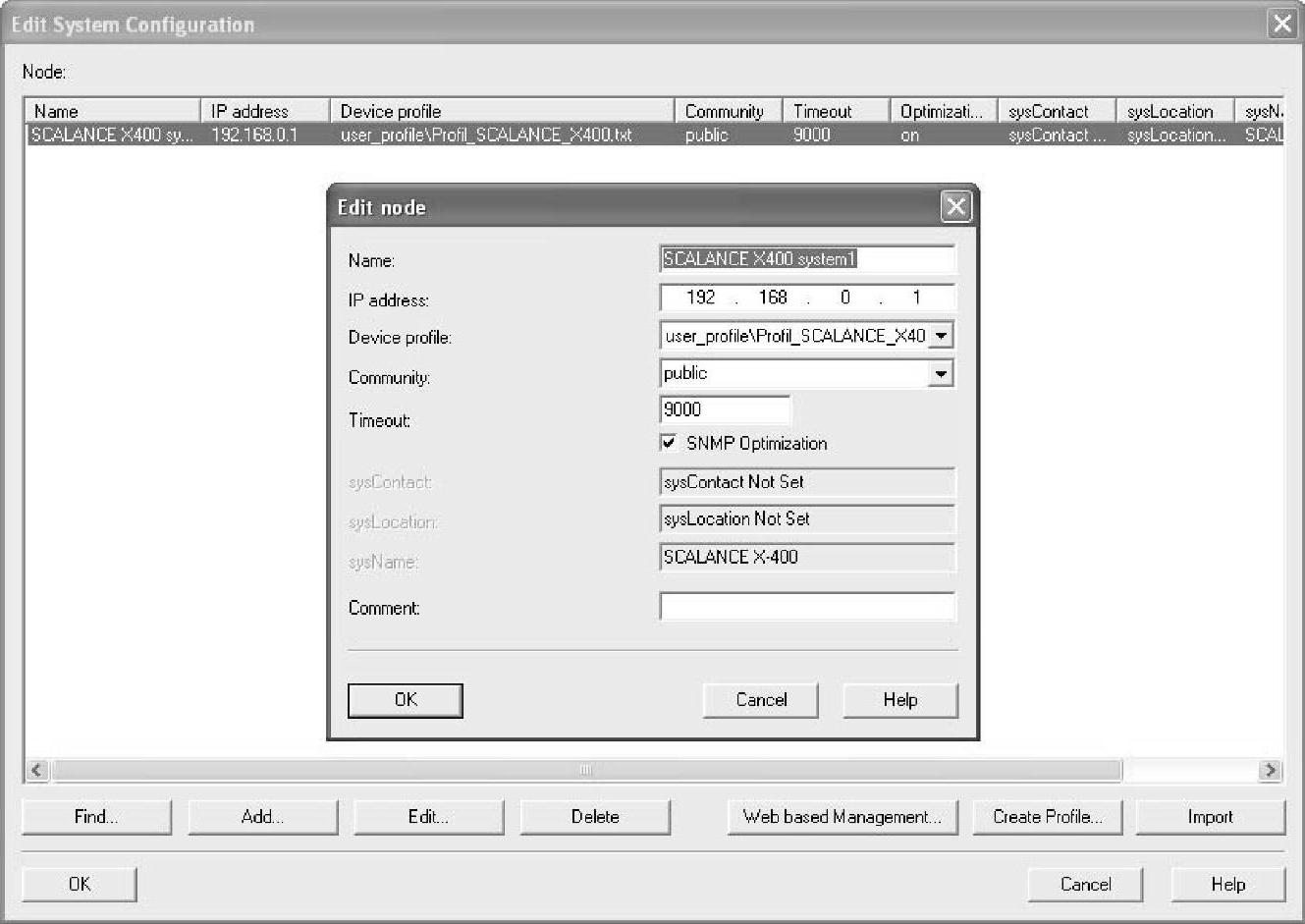The image size is (1305, 924).
Task: Sort by the Name column header
Action: [x=113, y=111]
